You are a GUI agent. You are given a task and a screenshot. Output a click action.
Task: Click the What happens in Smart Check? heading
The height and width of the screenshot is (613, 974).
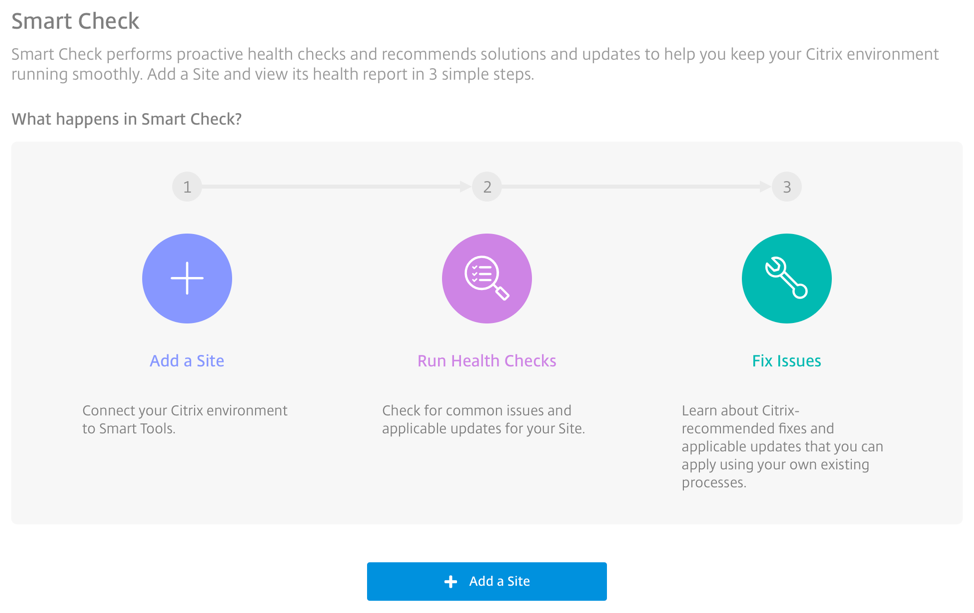pos(126,119)
